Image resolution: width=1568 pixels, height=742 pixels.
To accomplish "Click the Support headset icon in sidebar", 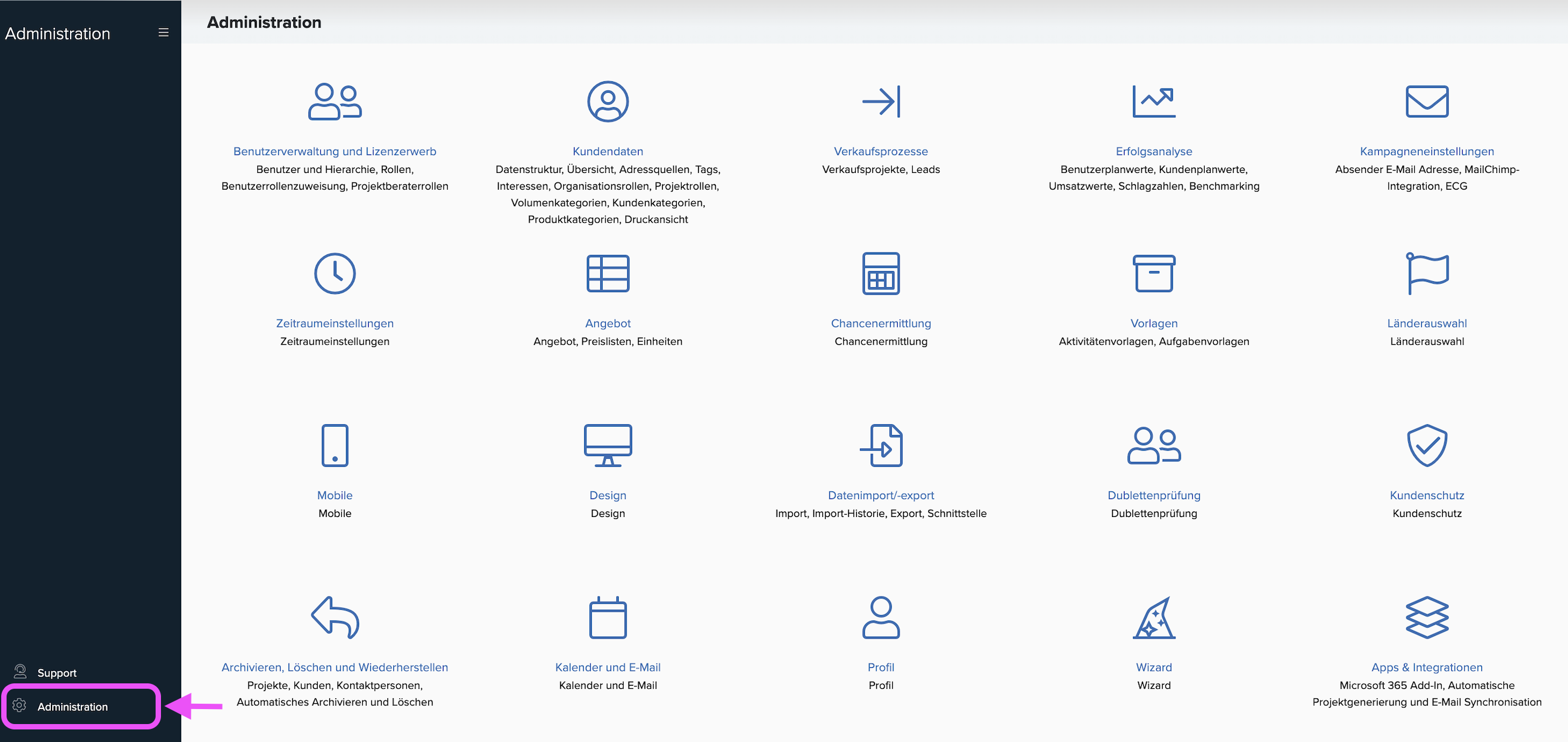I will (20, 671).
